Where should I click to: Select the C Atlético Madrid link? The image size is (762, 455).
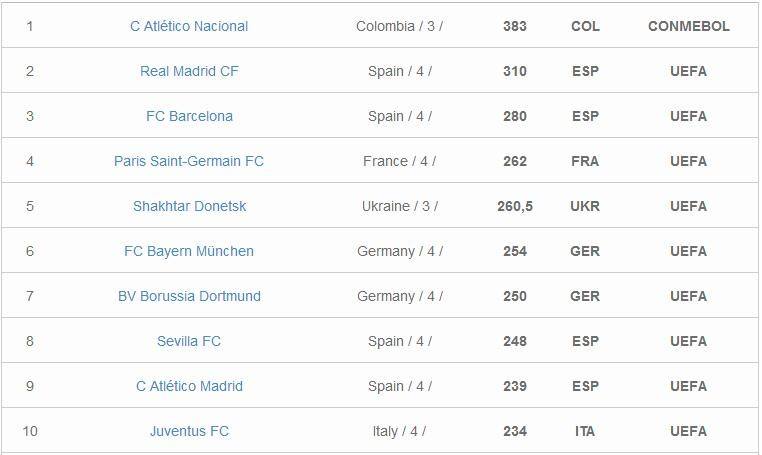click(189, 386)
